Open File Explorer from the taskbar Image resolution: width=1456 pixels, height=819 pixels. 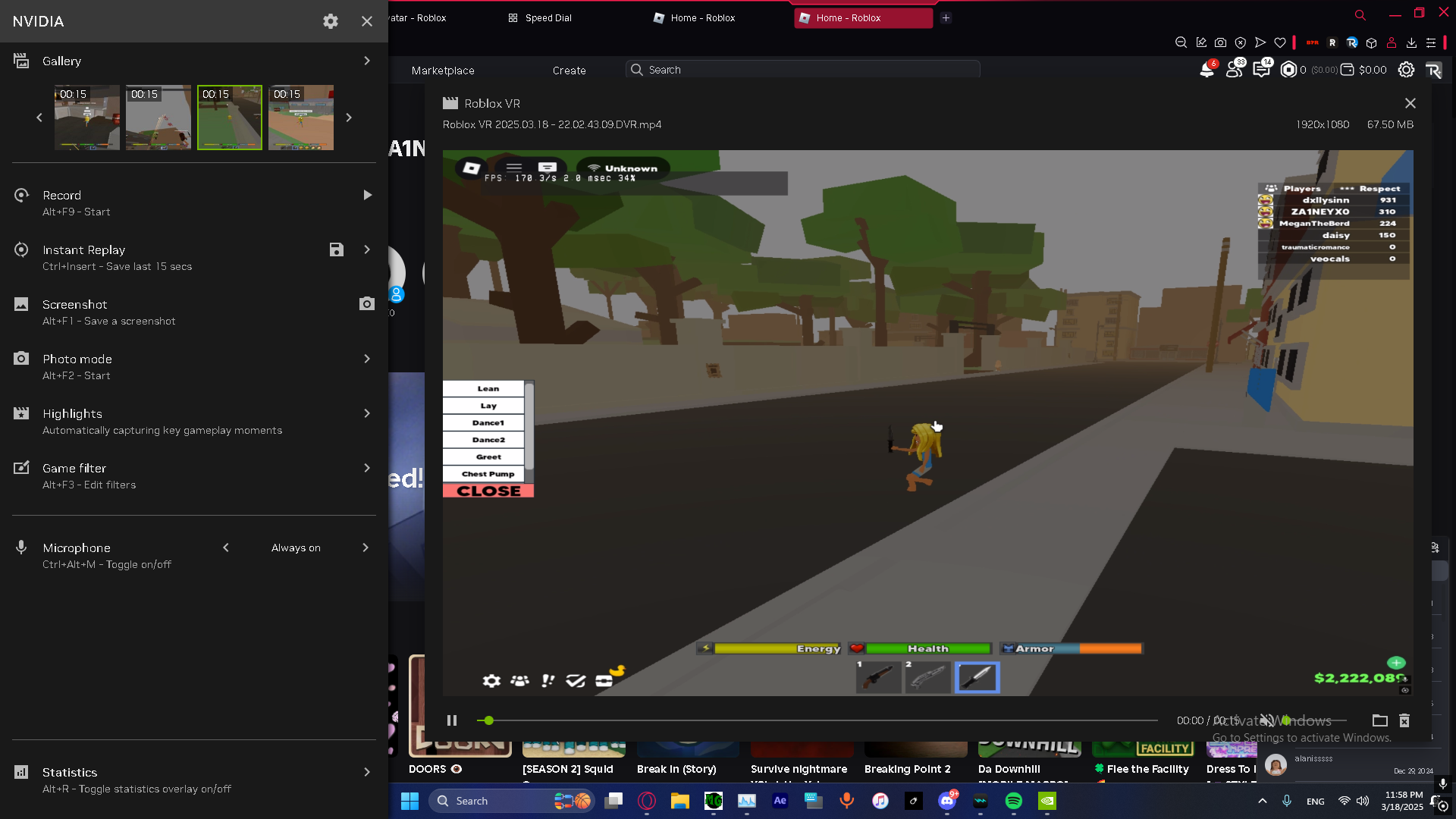point(680,801)
